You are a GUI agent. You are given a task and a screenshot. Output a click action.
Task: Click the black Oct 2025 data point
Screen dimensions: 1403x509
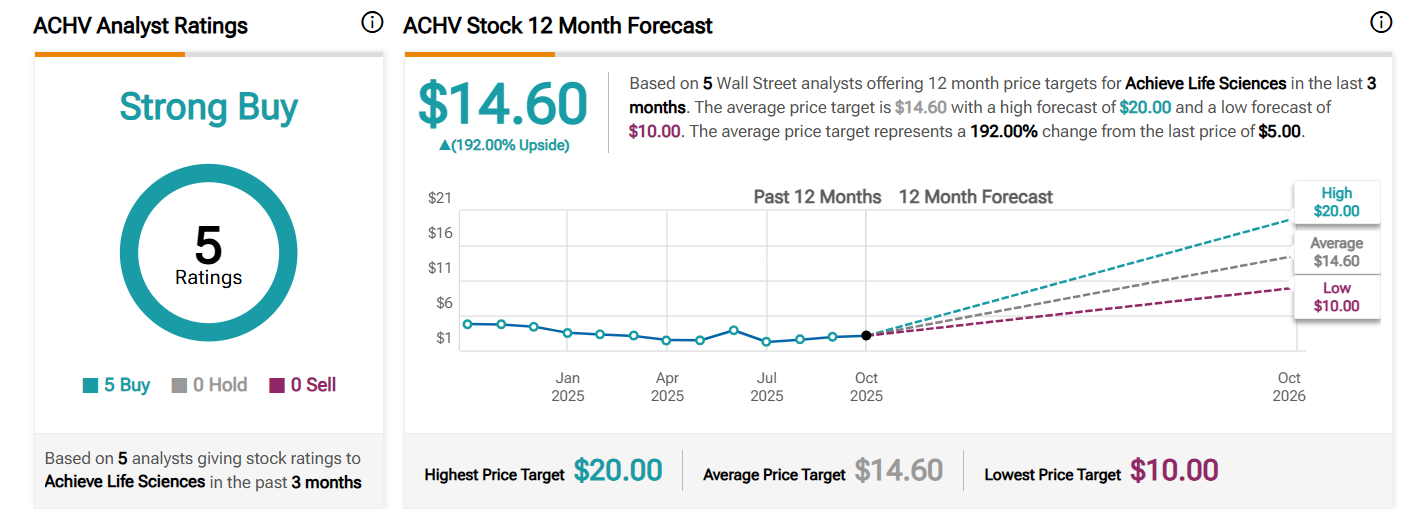[x=866, y=335]
